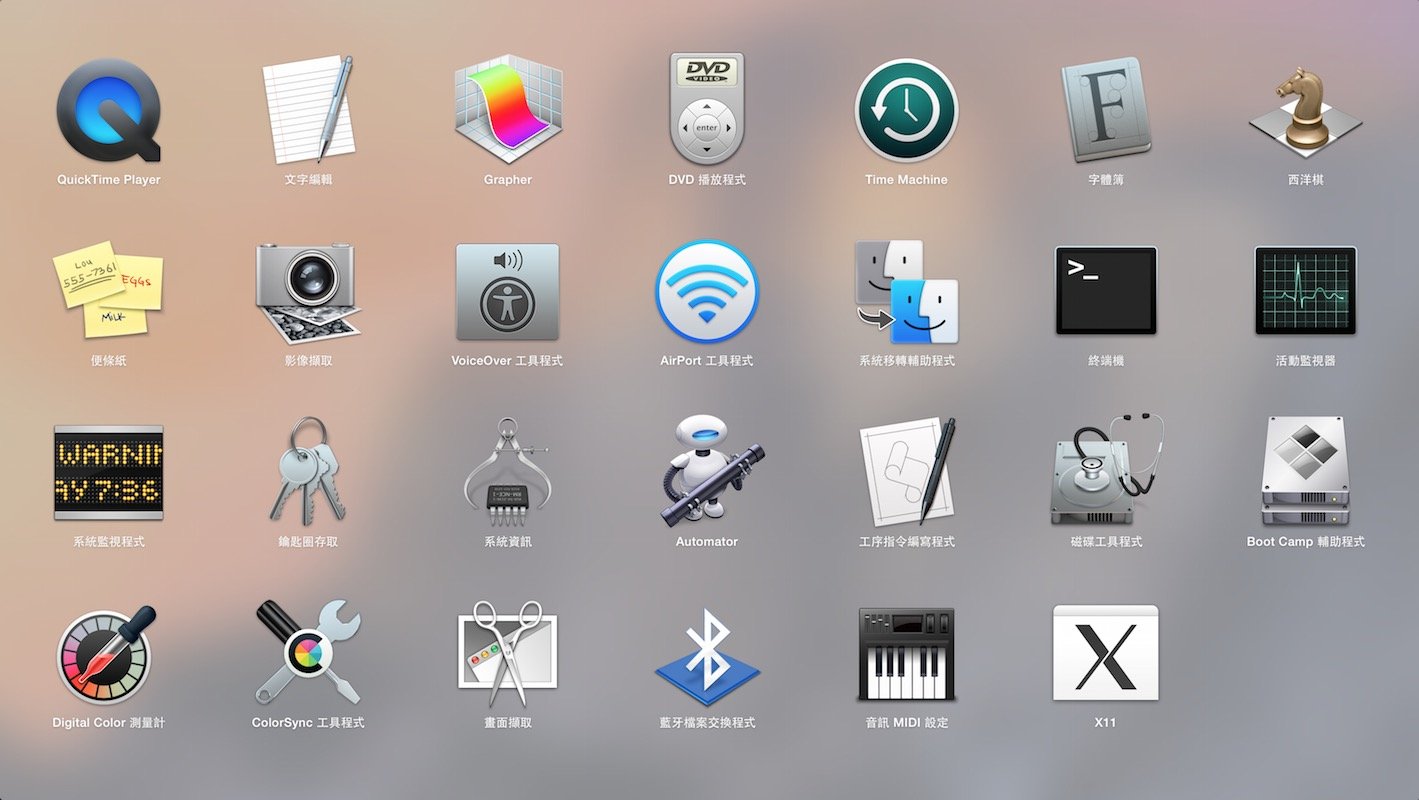1419x800 pixels.
Task: Launch 鑰匙圈存取 (Keychain Access) keys icon
Action: (308, 470)
